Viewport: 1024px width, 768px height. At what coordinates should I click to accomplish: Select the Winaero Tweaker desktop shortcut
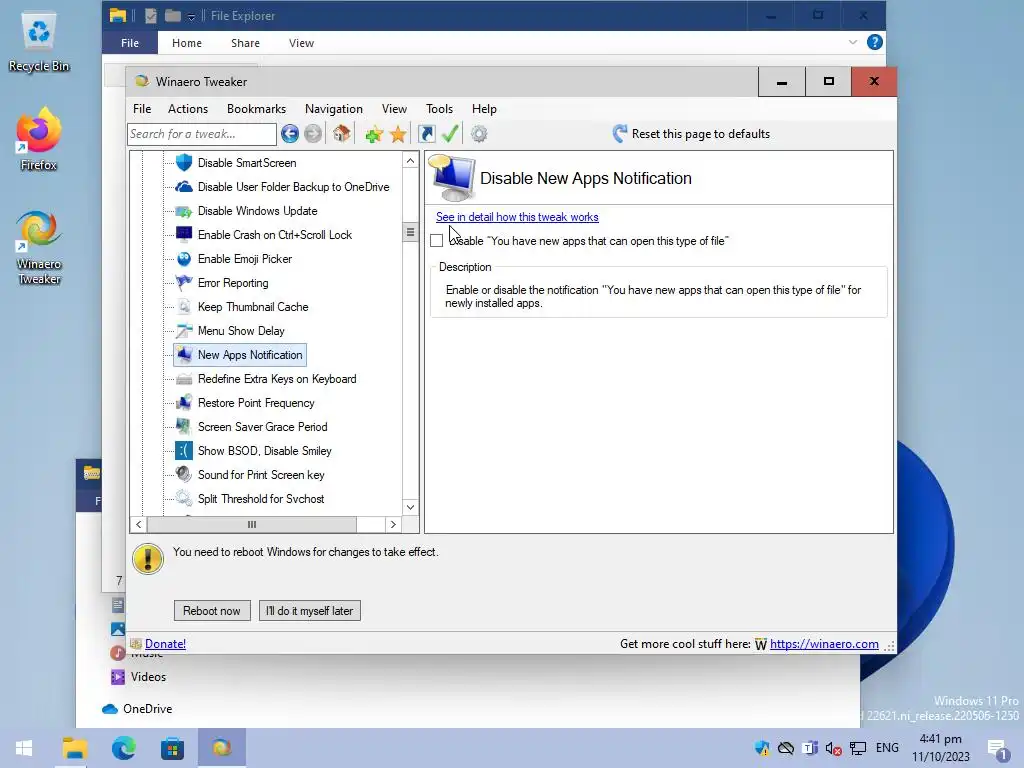39,248
